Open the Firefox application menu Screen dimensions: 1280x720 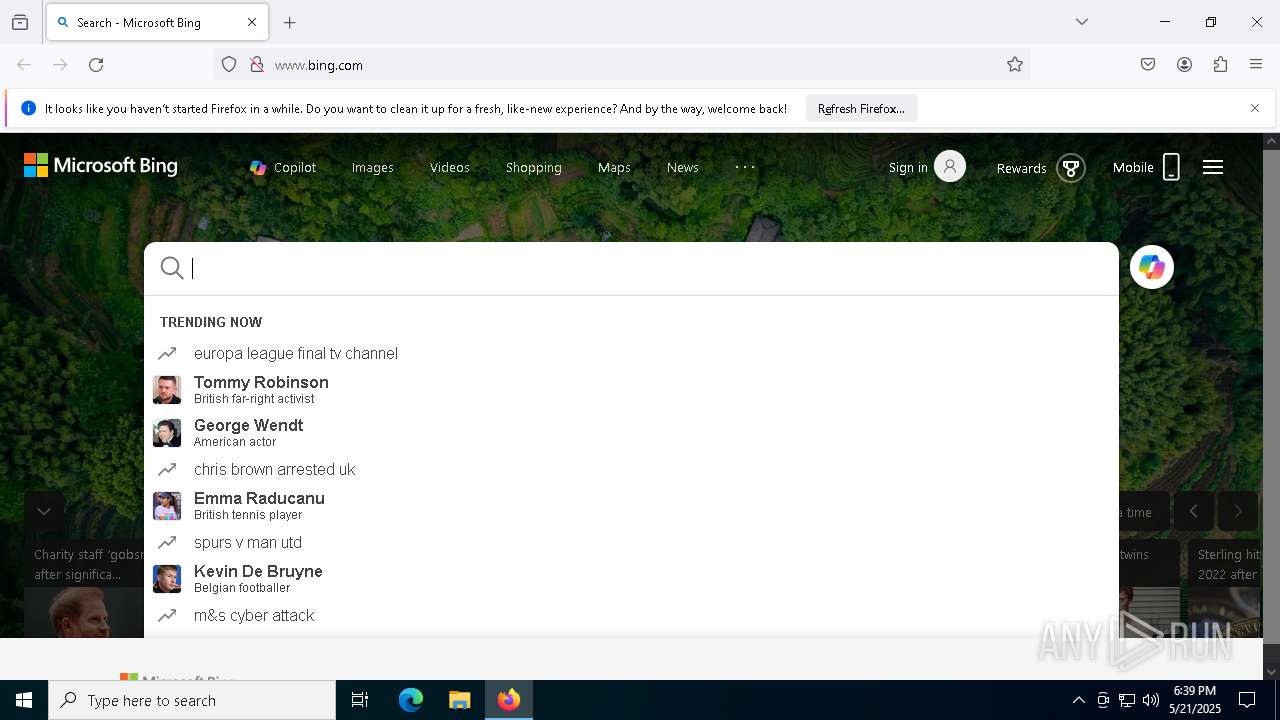1256,65
